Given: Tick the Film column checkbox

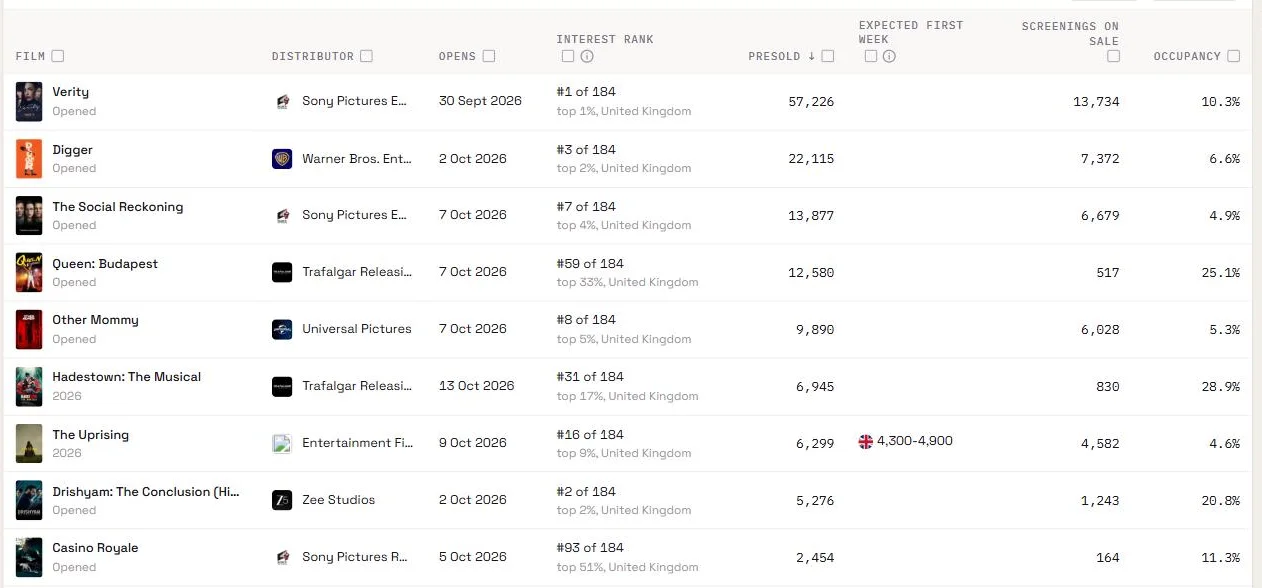Looking at the screenshot, I should 58,56.
